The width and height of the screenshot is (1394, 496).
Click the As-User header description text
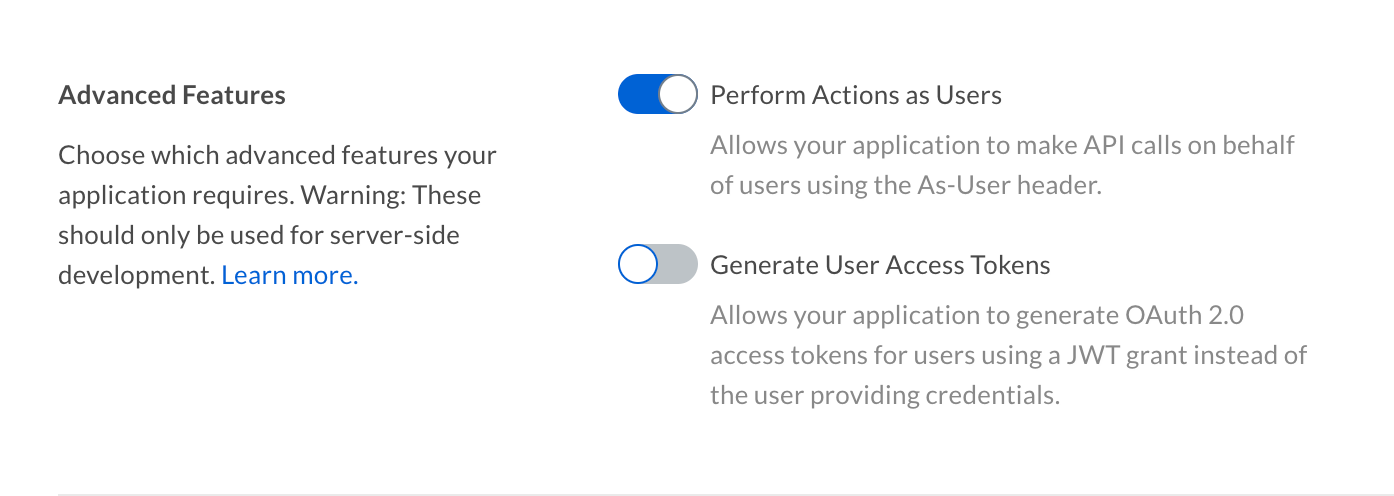click(x=1002, y=166)
